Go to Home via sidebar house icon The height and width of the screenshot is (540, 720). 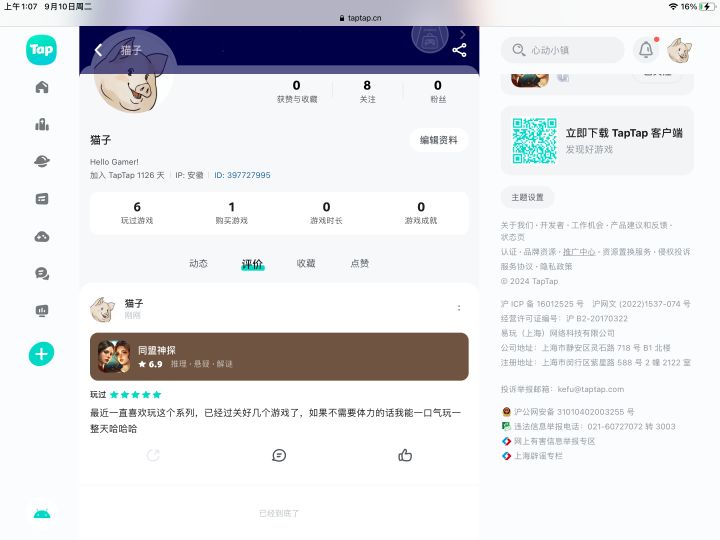pos(42,87)
